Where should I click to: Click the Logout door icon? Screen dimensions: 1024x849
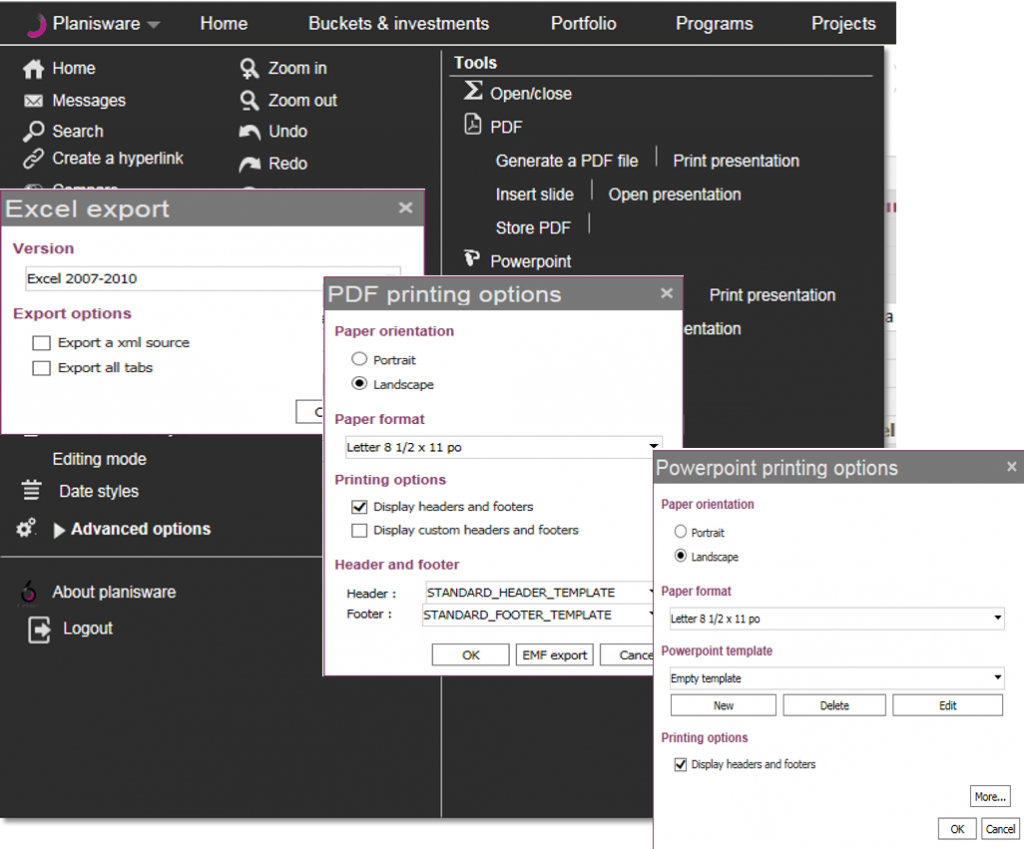pos(39,630)
